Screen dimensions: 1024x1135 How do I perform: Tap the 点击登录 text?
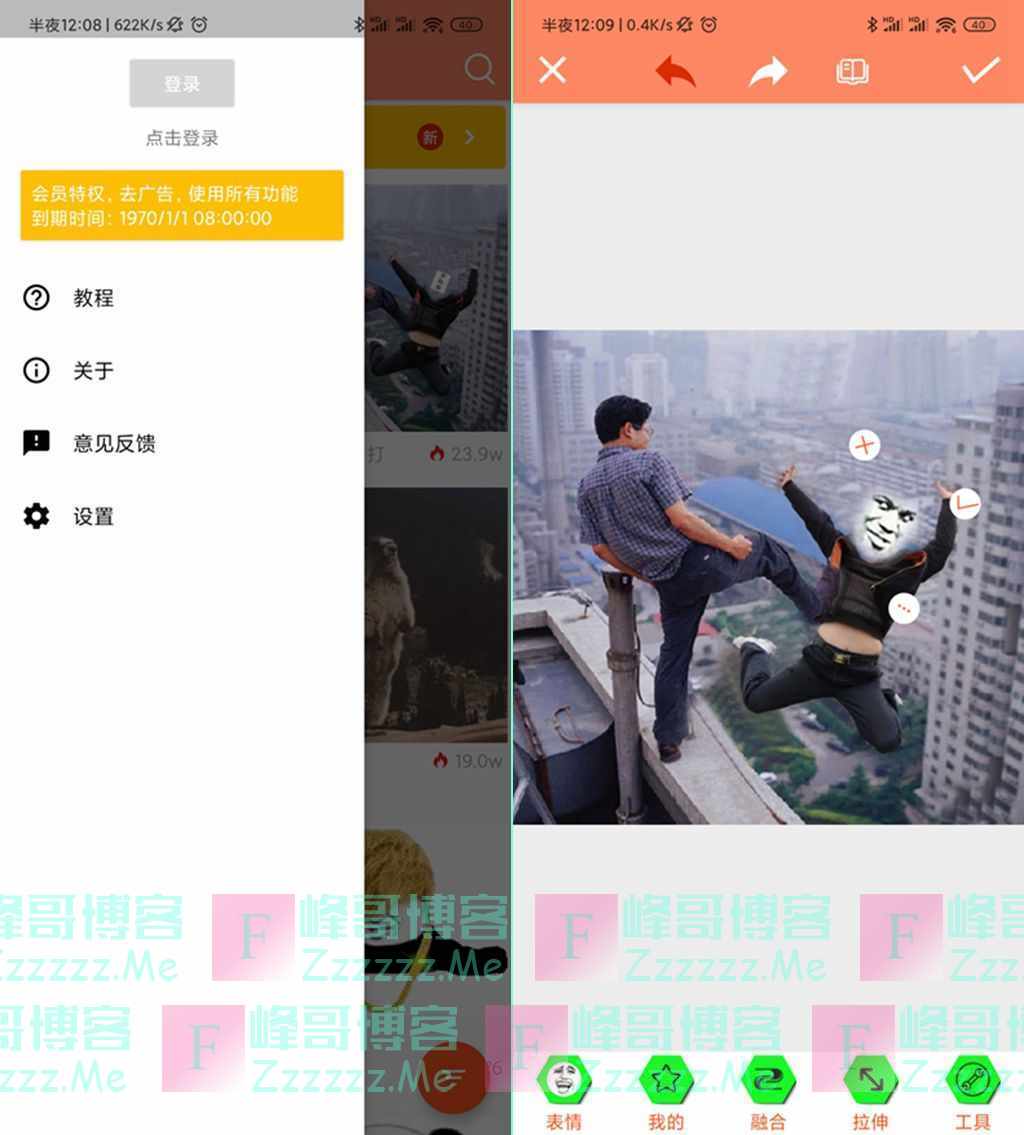click(x=182, y=138)
